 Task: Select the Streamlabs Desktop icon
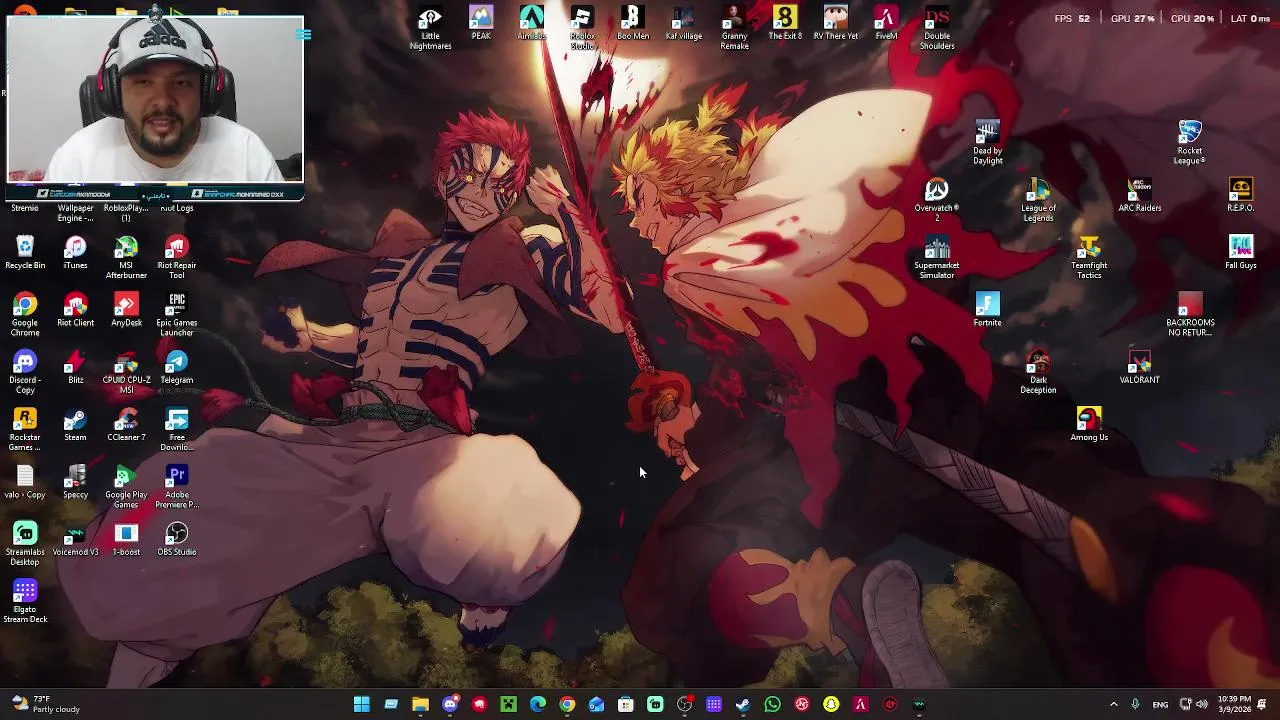click(25, 544)
